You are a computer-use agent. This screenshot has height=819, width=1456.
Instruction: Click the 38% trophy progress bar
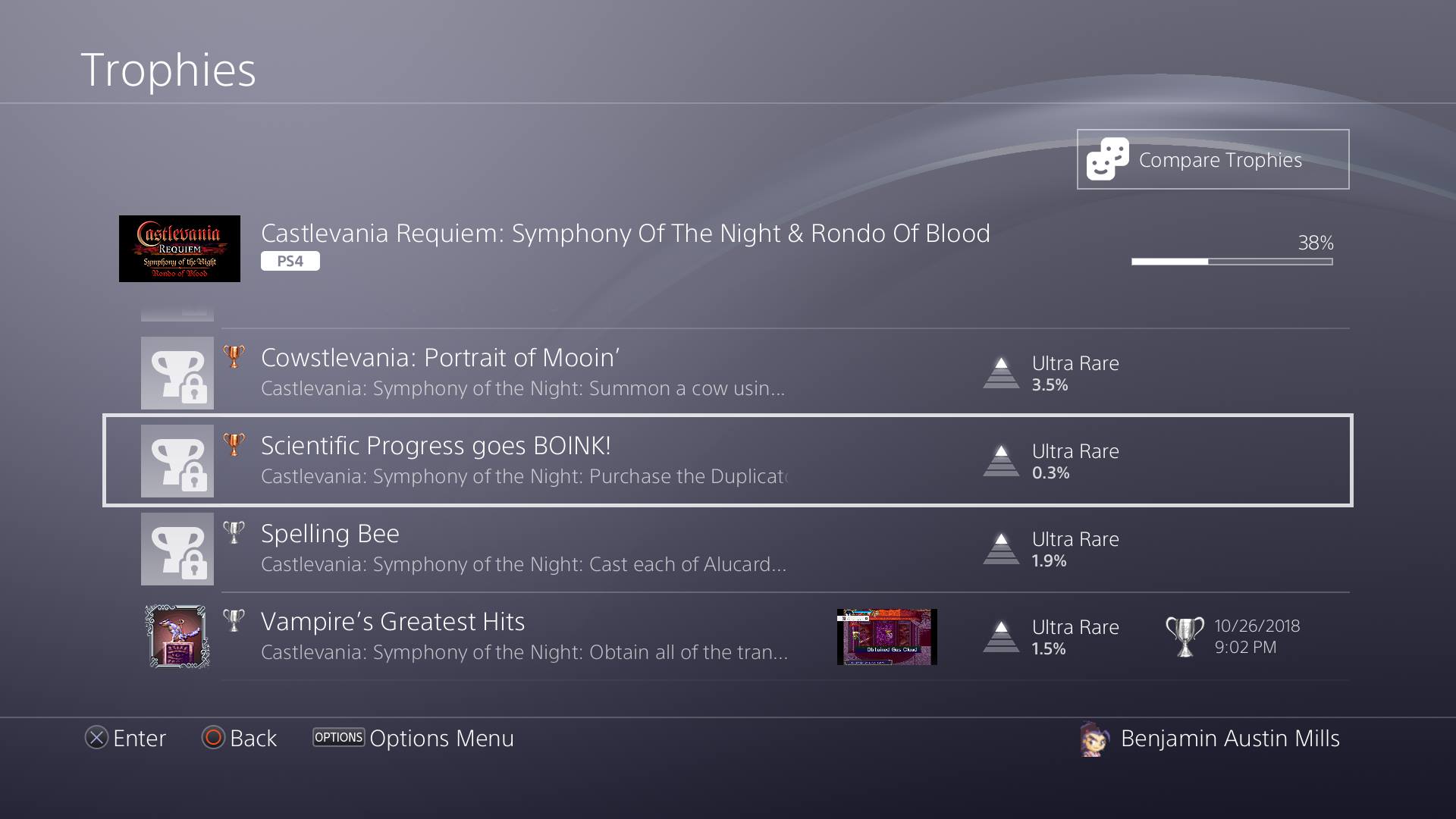pyautogui.click(x=1232, y=262)
